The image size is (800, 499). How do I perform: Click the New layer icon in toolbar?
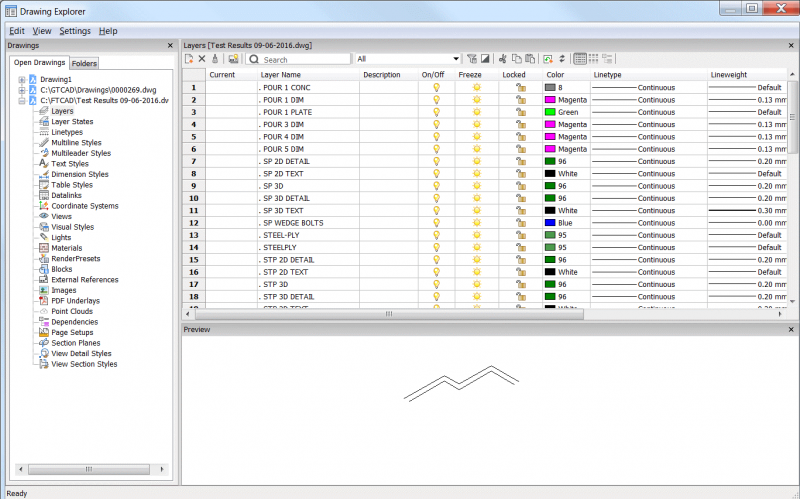(189, 59)
